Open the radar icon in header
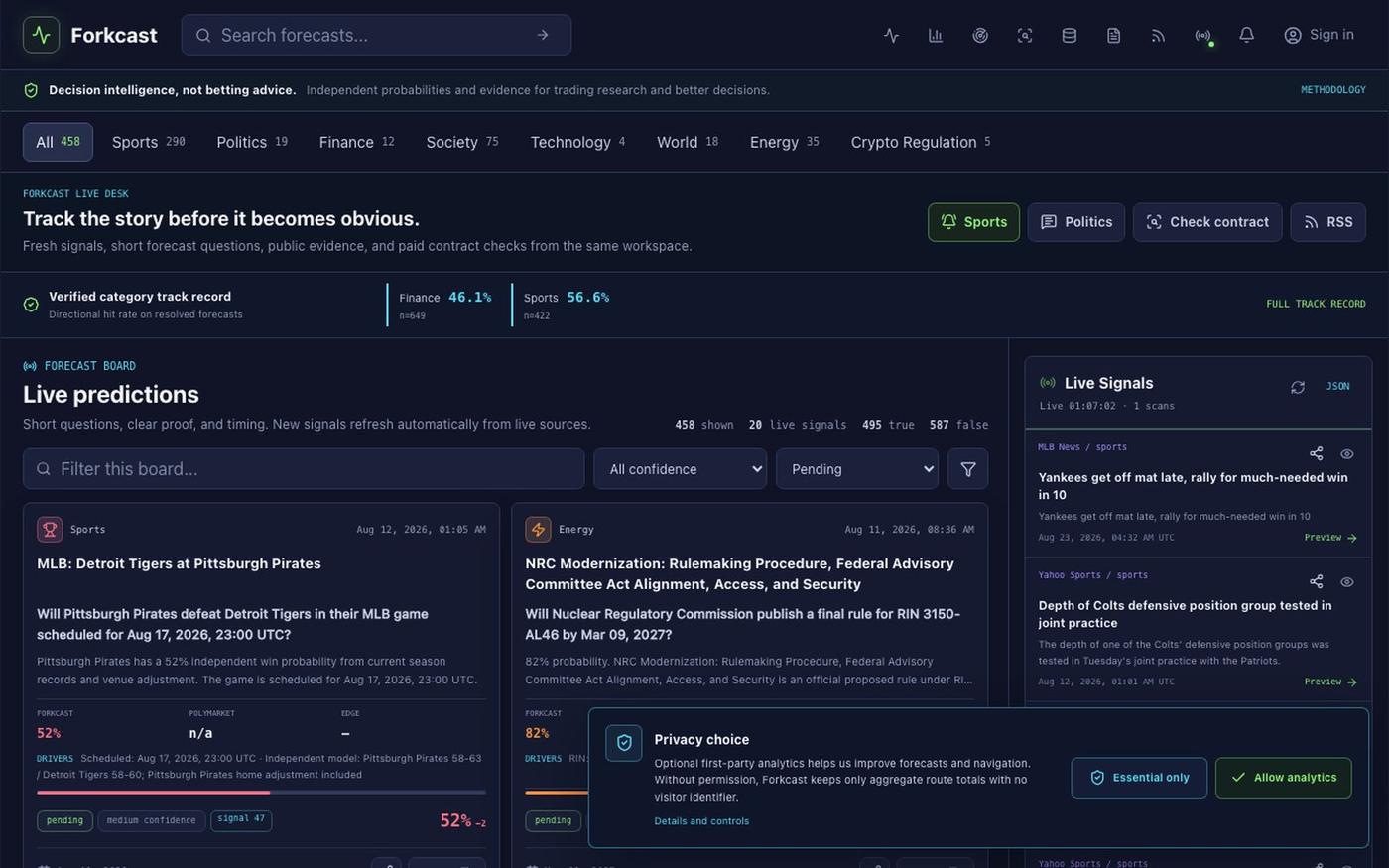 pos(980,35)
